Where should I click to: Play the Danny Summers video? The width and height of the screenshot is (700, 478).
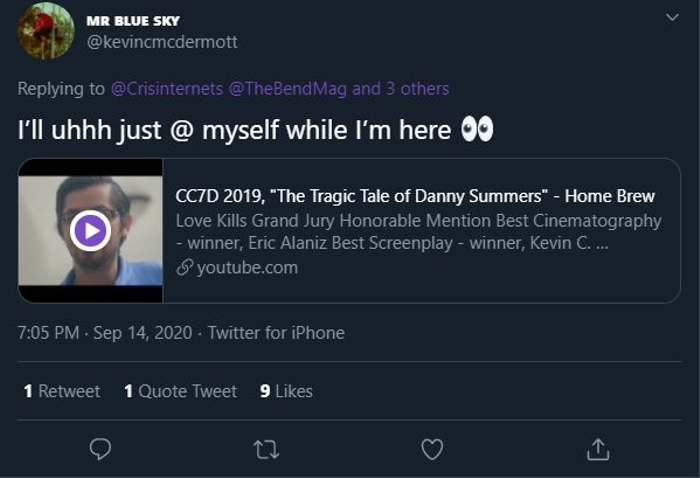(x=90, y=231)
